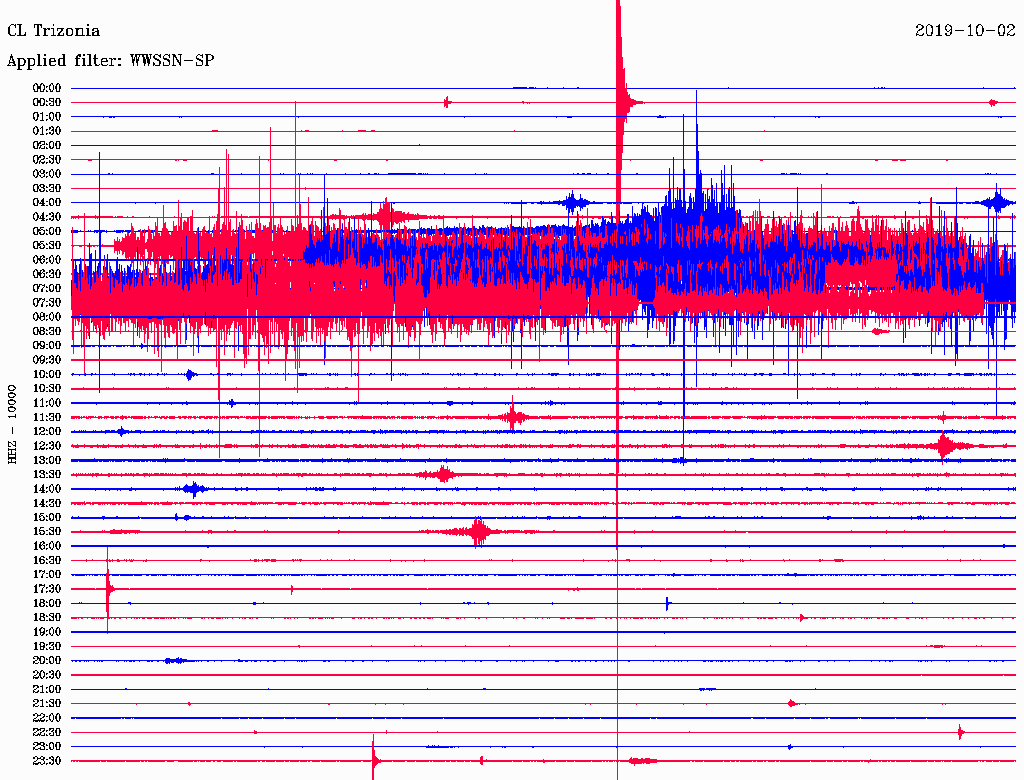Select the 18:30 time label
Screen dimensions: 1024x780
pyautogui.click(x=47, y=618)
